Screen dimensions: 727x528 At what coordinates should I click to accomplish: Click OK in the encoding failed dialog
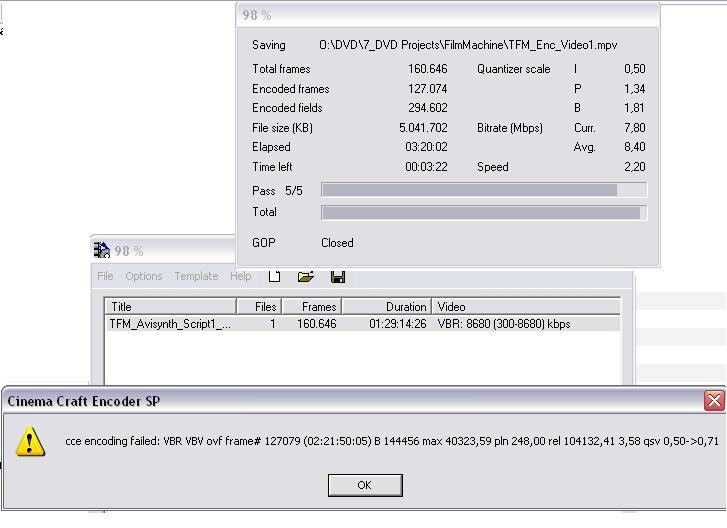[x=365, y=485]
